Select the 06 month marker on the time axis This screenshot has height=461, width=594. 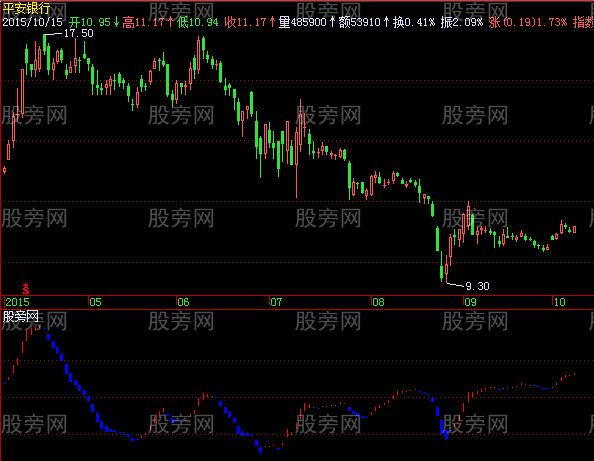(x=183, y=302)
